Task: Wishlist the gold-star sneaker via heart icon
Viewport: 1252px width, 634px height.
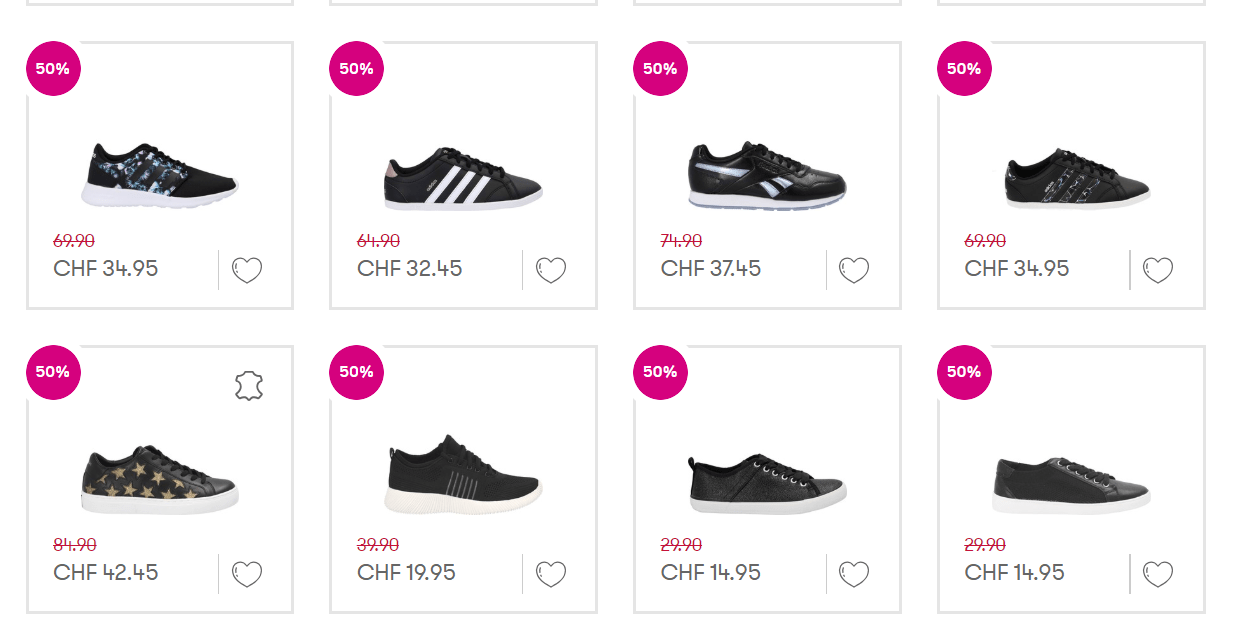Action: coord(247,574)
